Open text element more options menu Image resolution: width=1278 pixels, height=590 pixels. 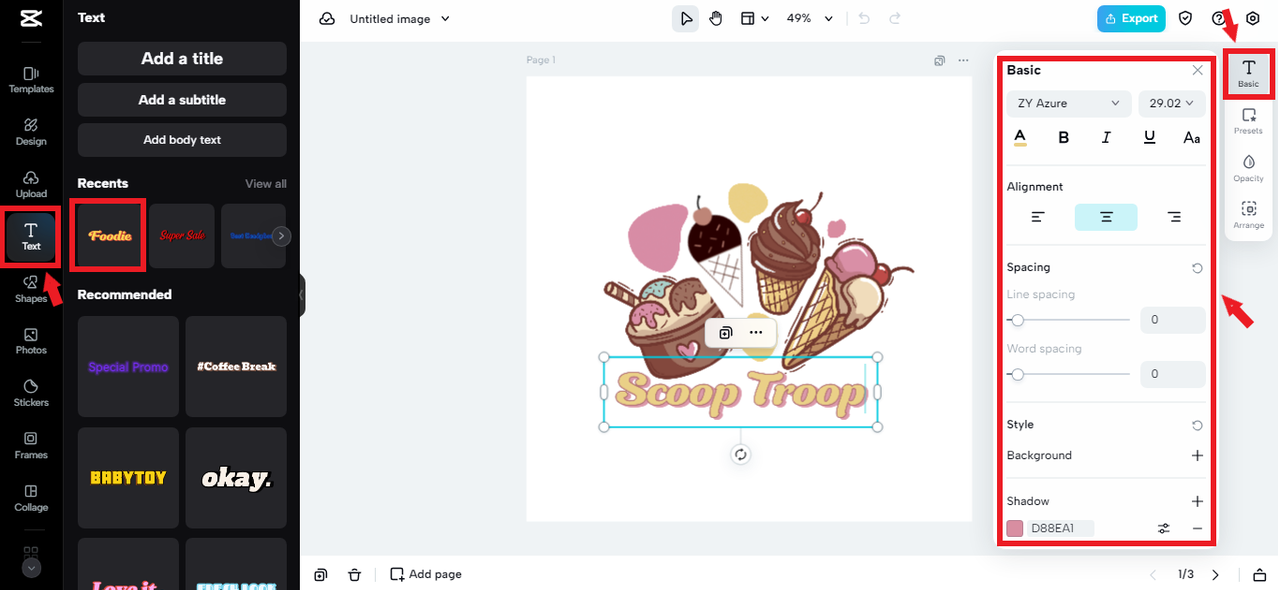click(756, 332)
